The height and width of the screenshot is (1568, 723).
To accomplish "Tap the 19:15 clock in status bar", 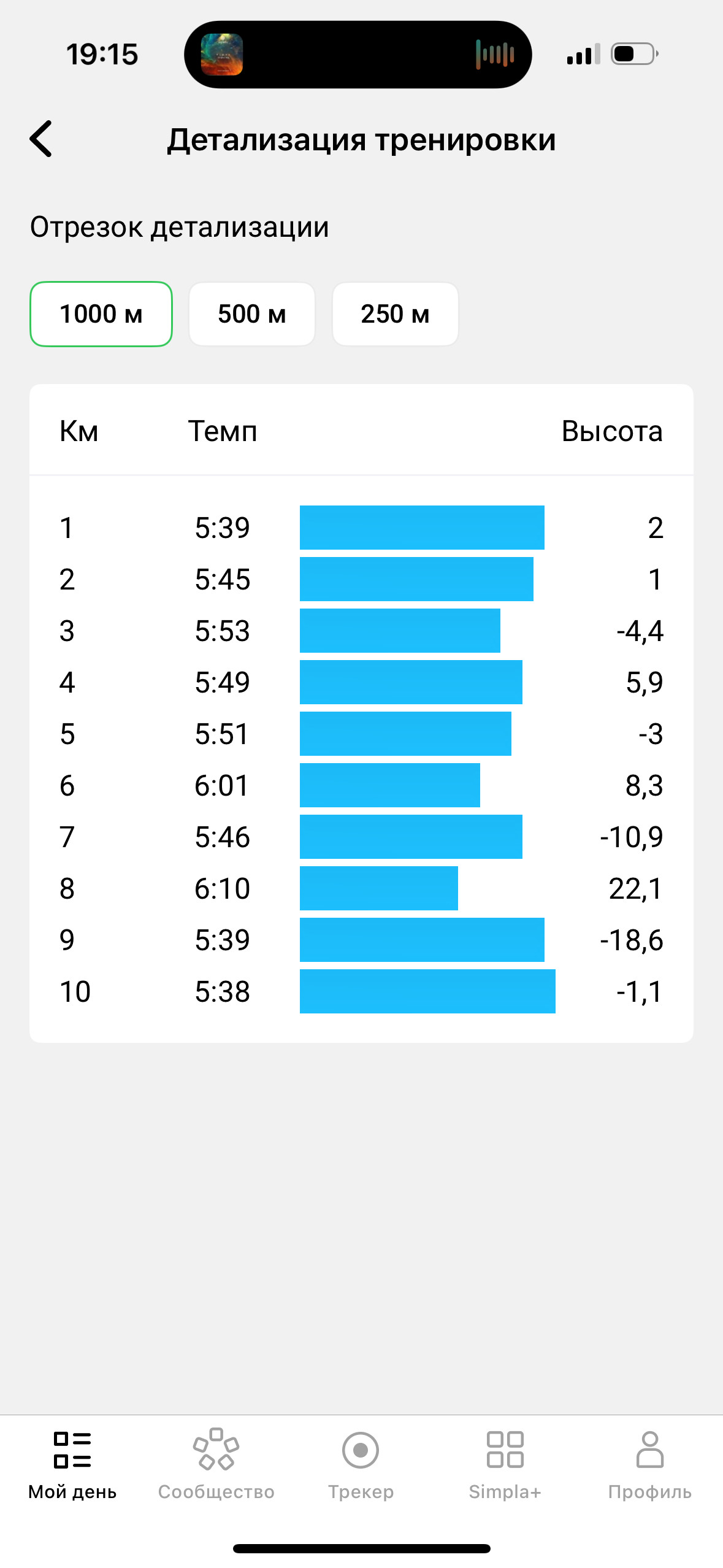I will pos(102,55).
